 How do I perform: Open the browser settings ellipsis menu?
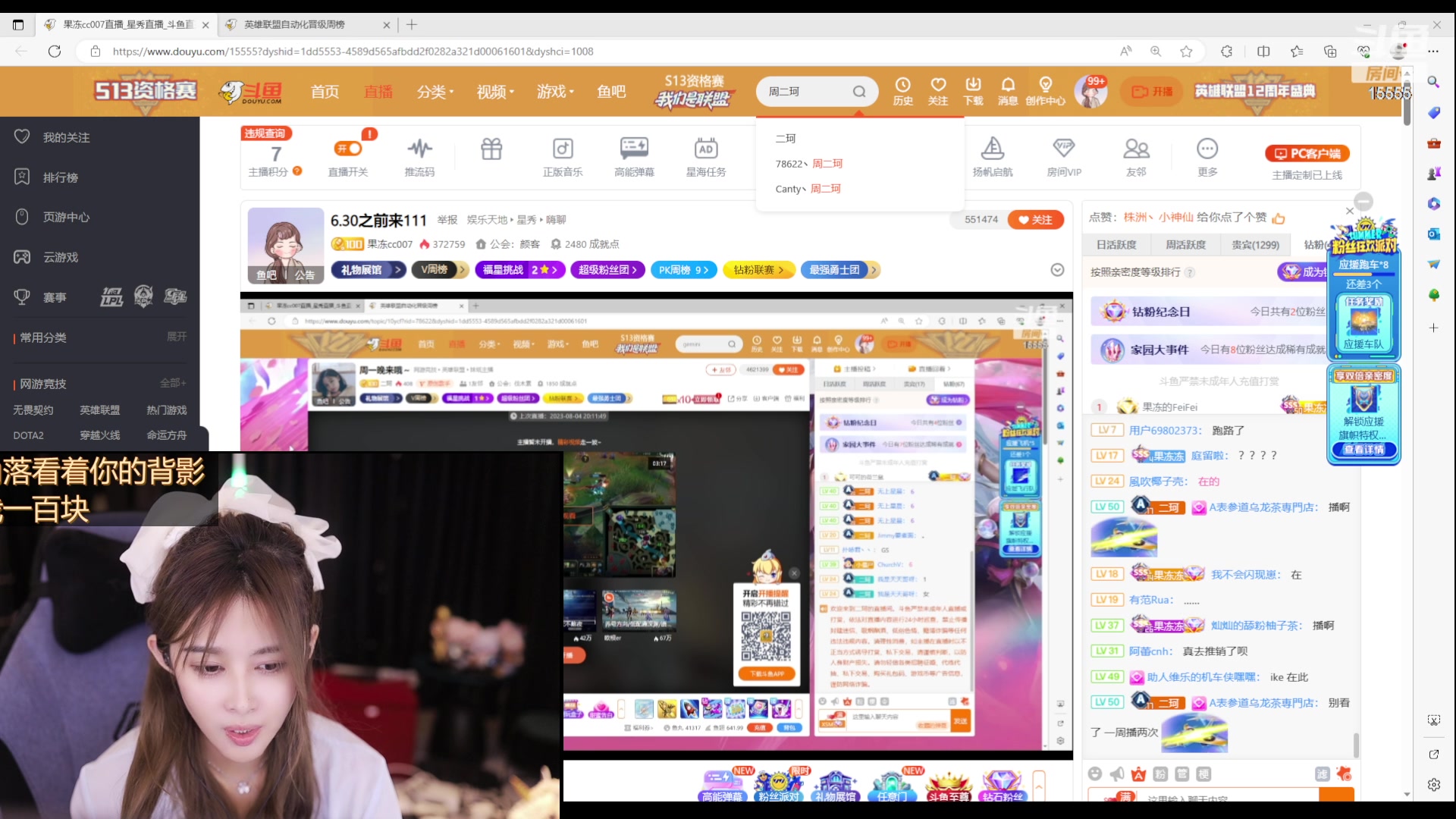[1432, 51]
